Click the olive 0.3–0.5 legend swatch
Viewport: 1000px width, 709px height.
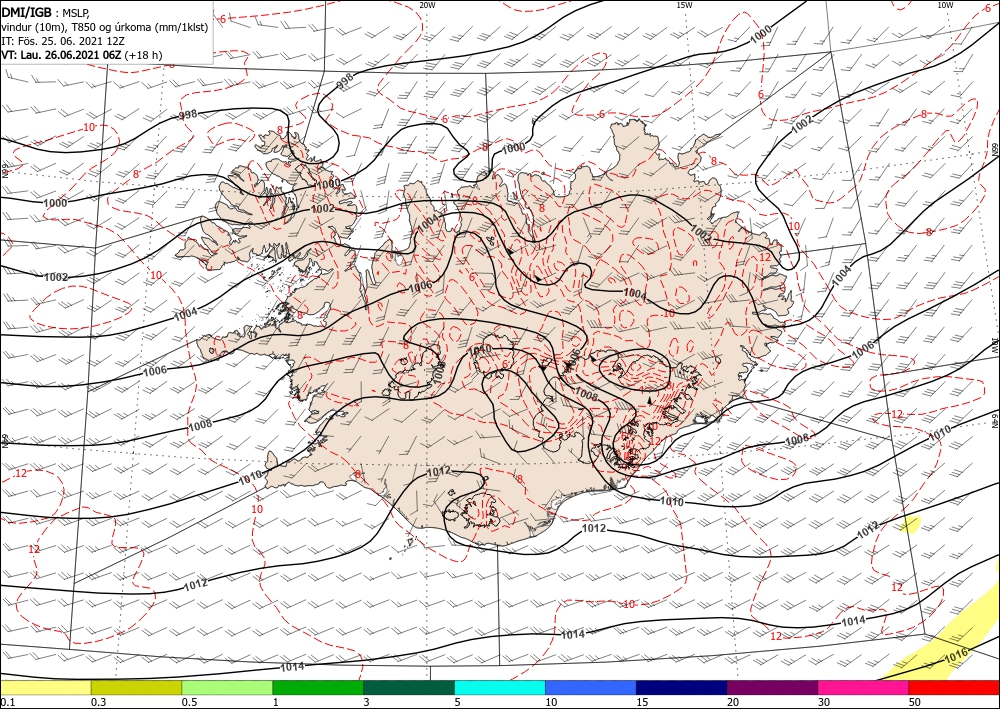(136, 688)
